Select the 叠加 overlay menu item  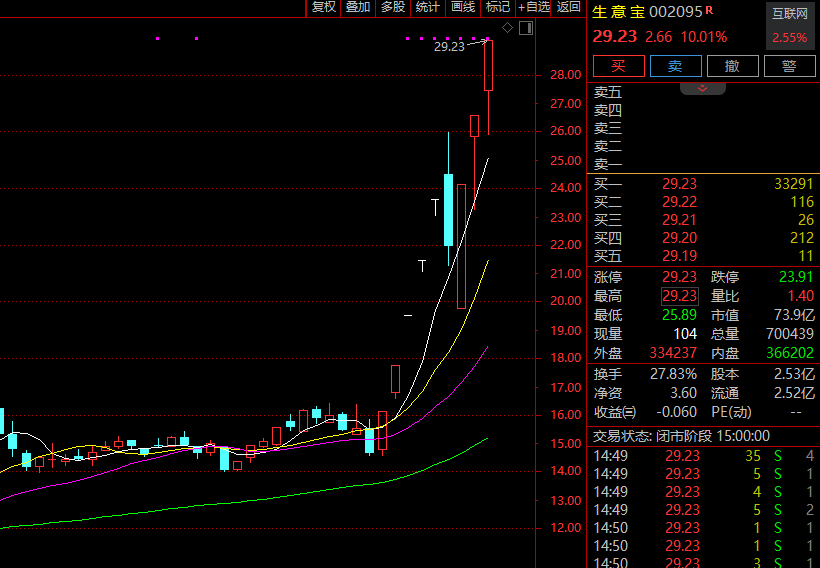click(x=357, y=7)
